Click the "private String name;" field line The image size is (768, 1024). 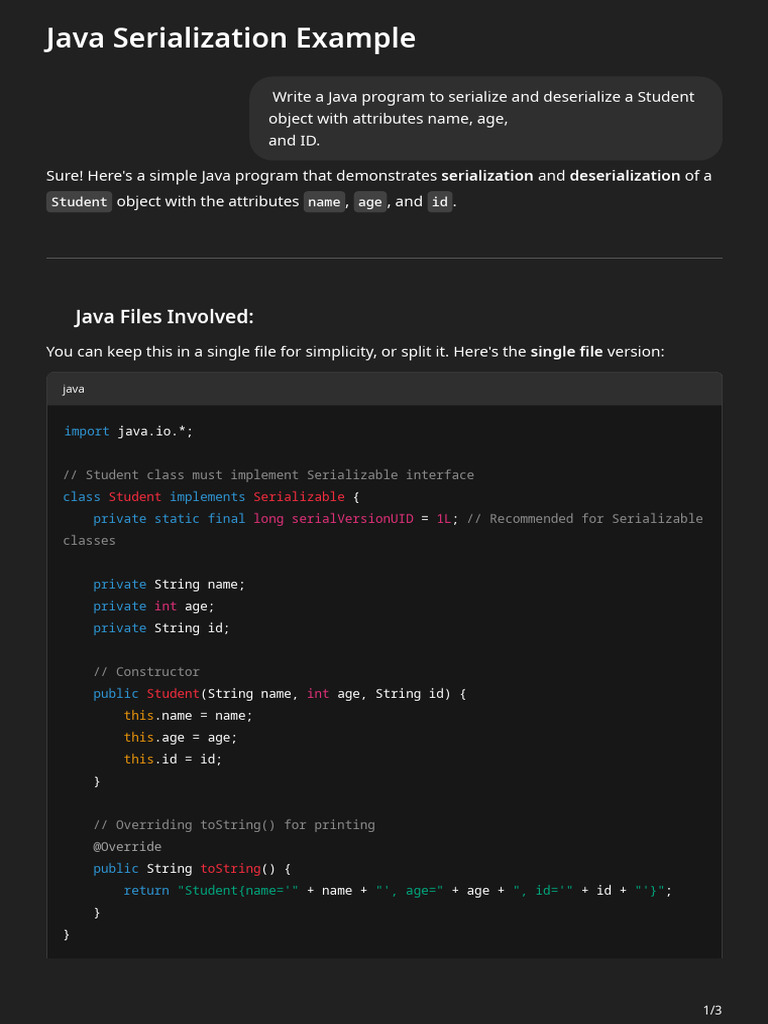(168, 584)
